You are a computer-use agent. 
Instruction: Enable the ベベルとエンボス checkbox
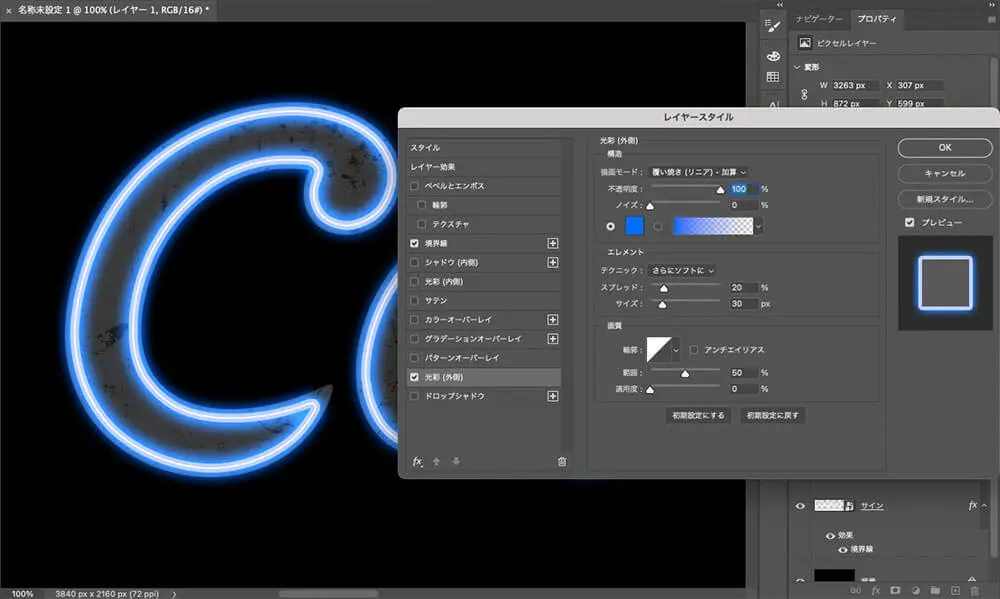point(415,186)
